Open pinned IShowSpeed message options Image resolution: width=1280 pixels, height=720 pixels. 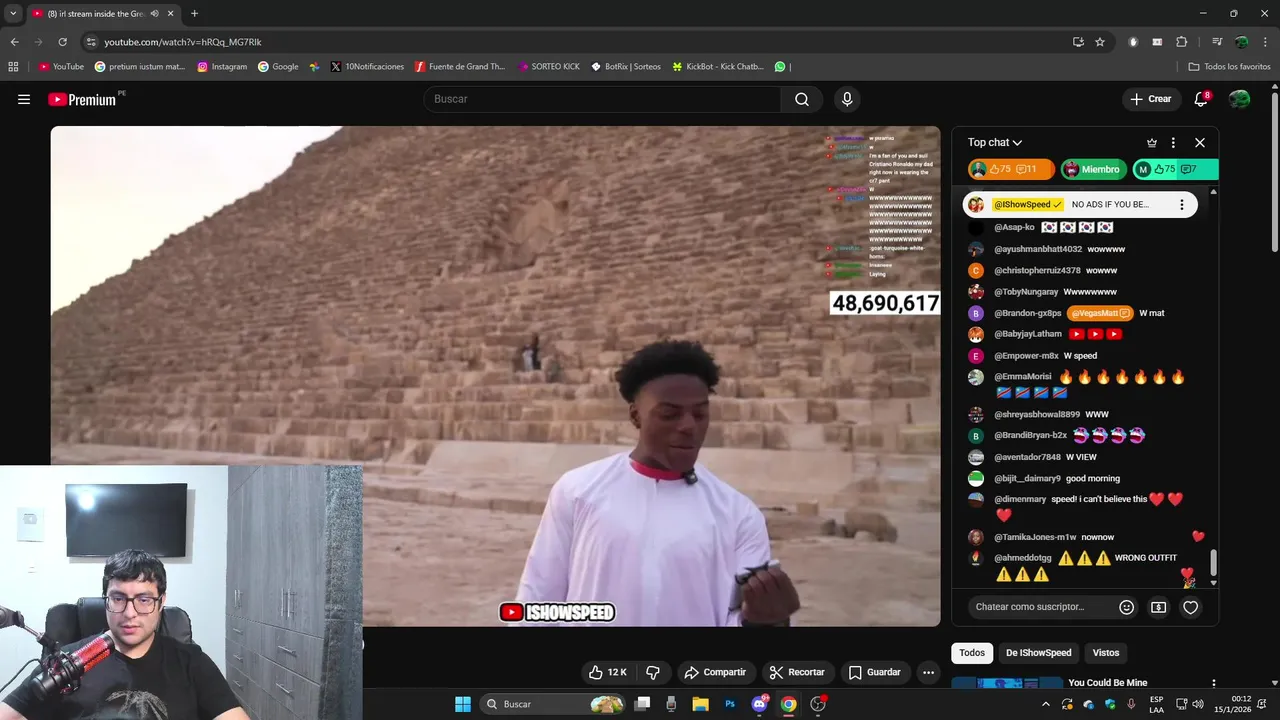tap(1181, 204)
